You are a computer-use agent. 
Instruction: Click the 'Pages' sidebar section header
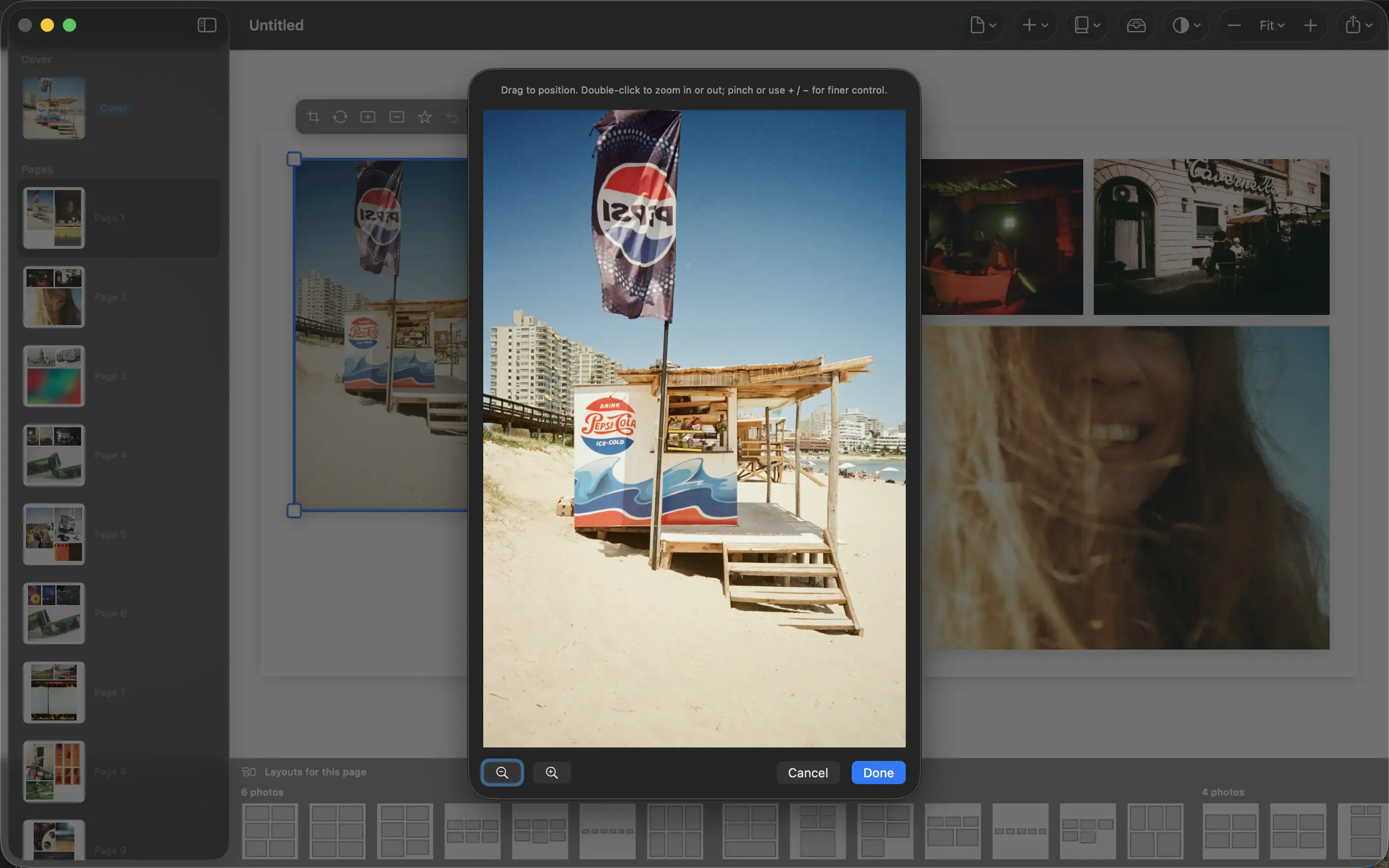[x=37, y=169]
